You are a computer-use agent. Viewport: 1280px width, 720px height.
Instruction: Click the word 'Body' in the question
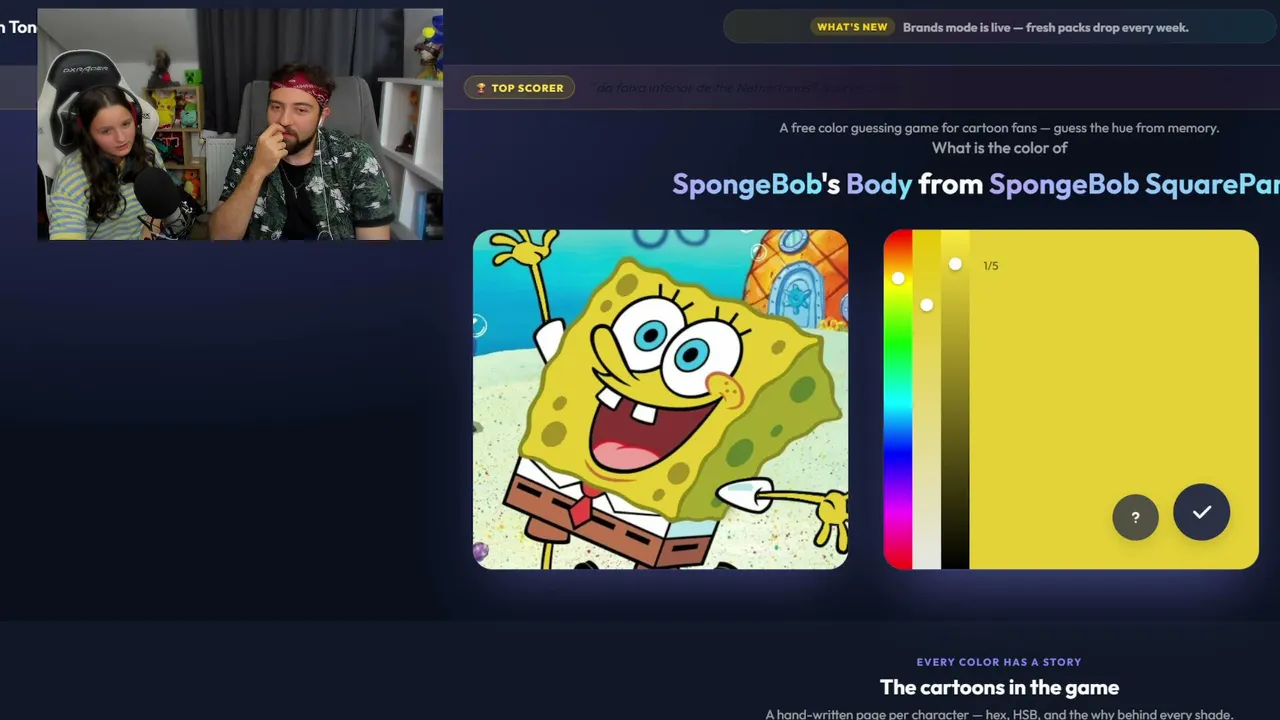click(879, 184)
